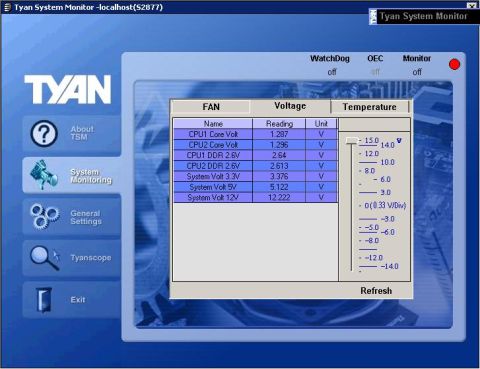
Task: Click the red status indicator light
Action: [x=454, y=64]
